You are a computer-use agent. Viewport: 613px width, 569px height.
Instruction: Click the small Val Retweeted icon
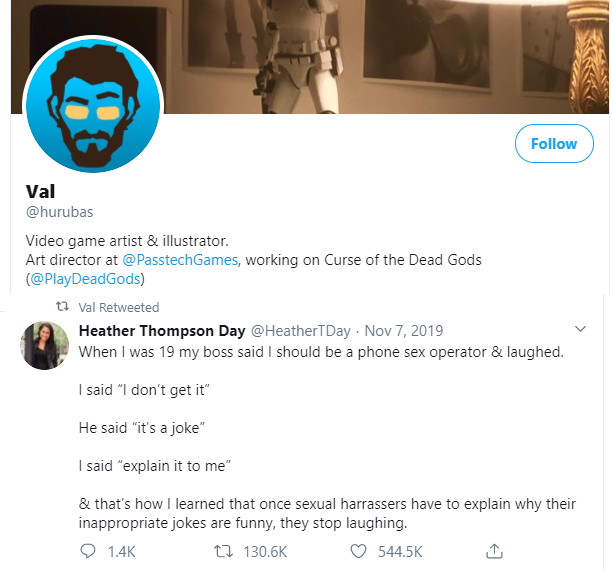pyautogui.click(x=60, y=308)
